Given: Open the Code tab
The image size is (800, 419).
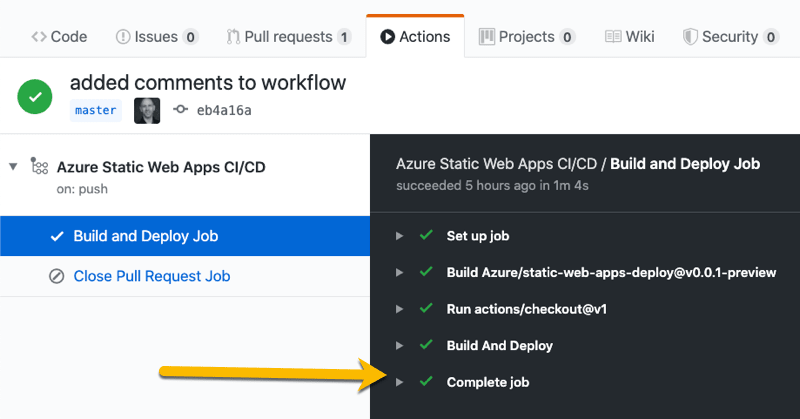Looking at the screenshot, I should pos(59,37).
